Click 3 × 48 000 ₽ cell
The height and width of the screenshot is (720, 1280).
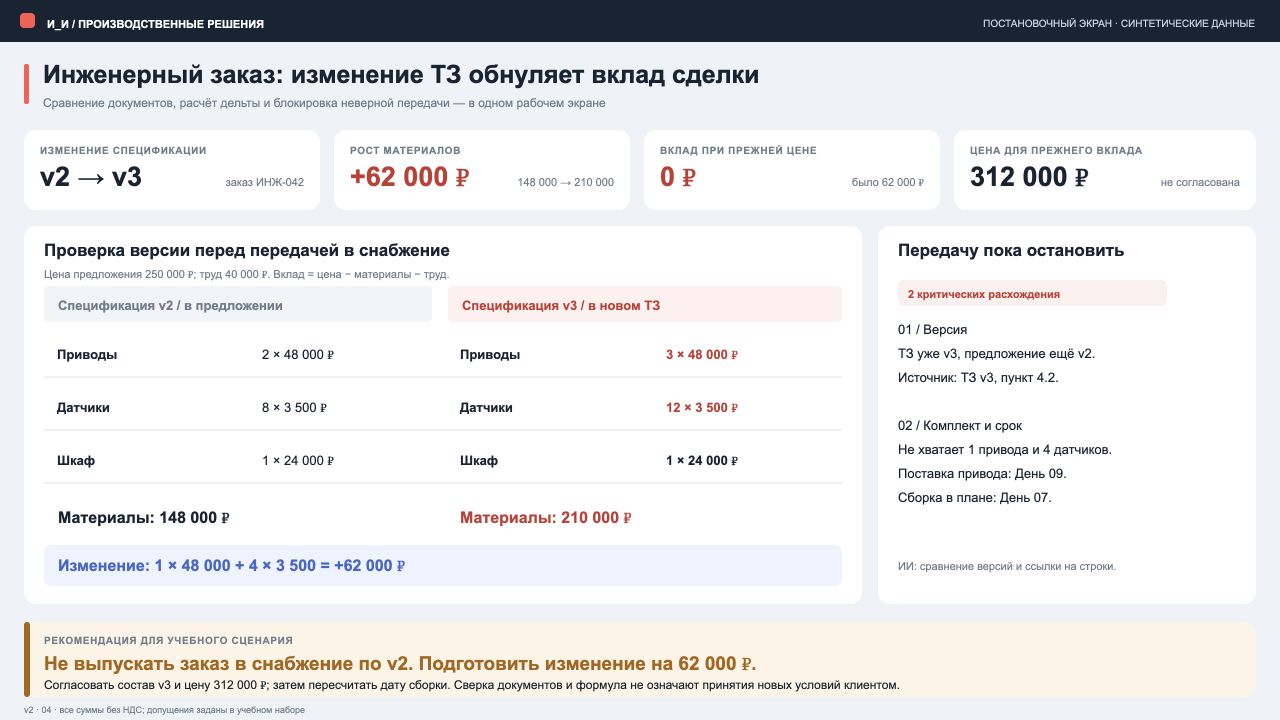coord(702,355)
